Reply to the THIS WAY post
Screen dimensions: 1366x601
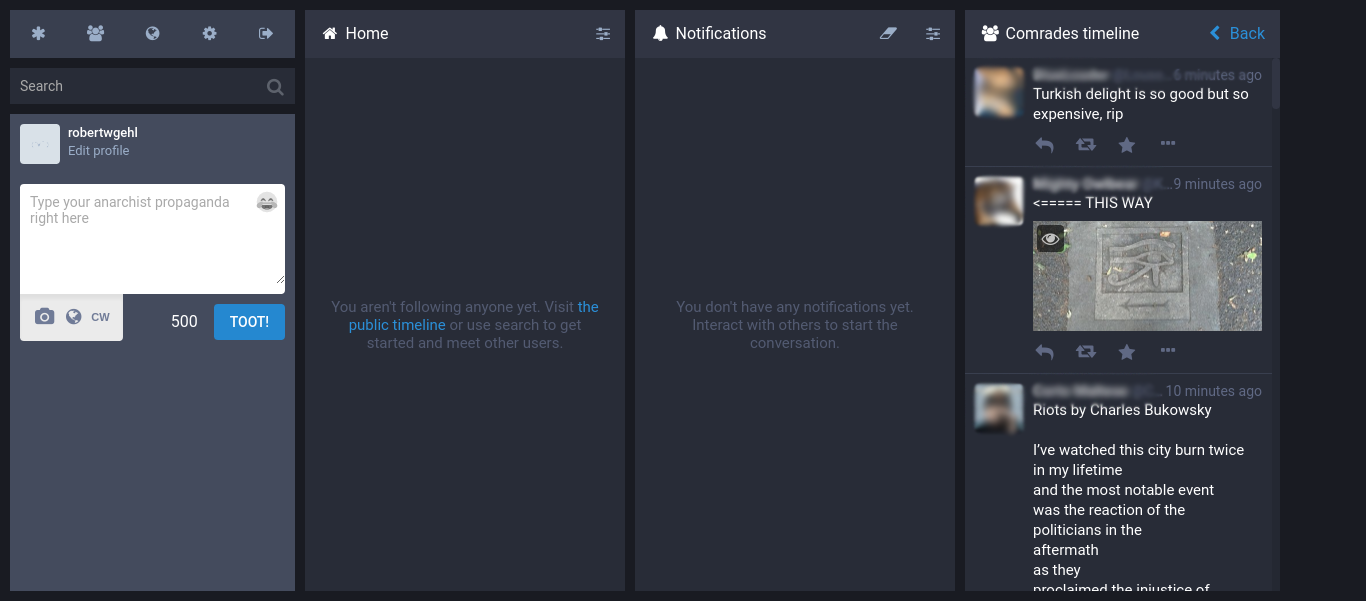pos(1044,352)
